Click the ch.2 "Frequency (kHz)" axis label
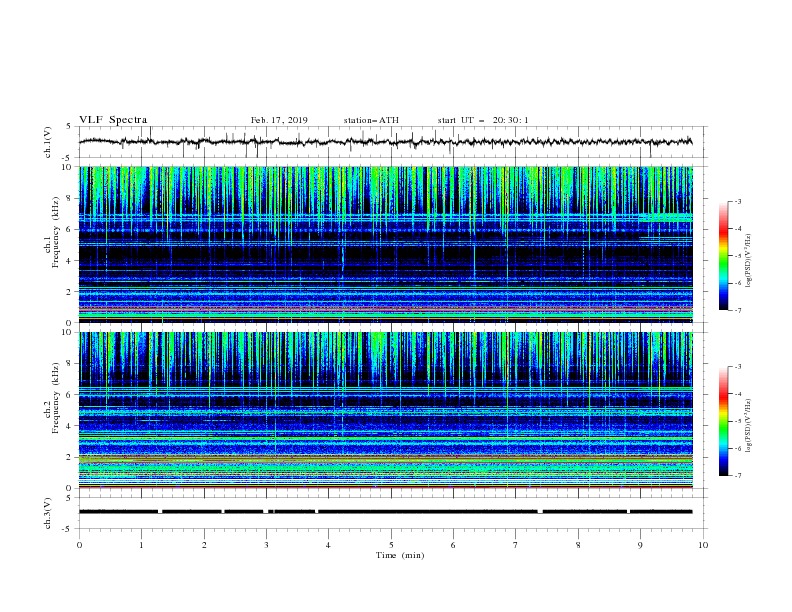 (x=56, y=397)
